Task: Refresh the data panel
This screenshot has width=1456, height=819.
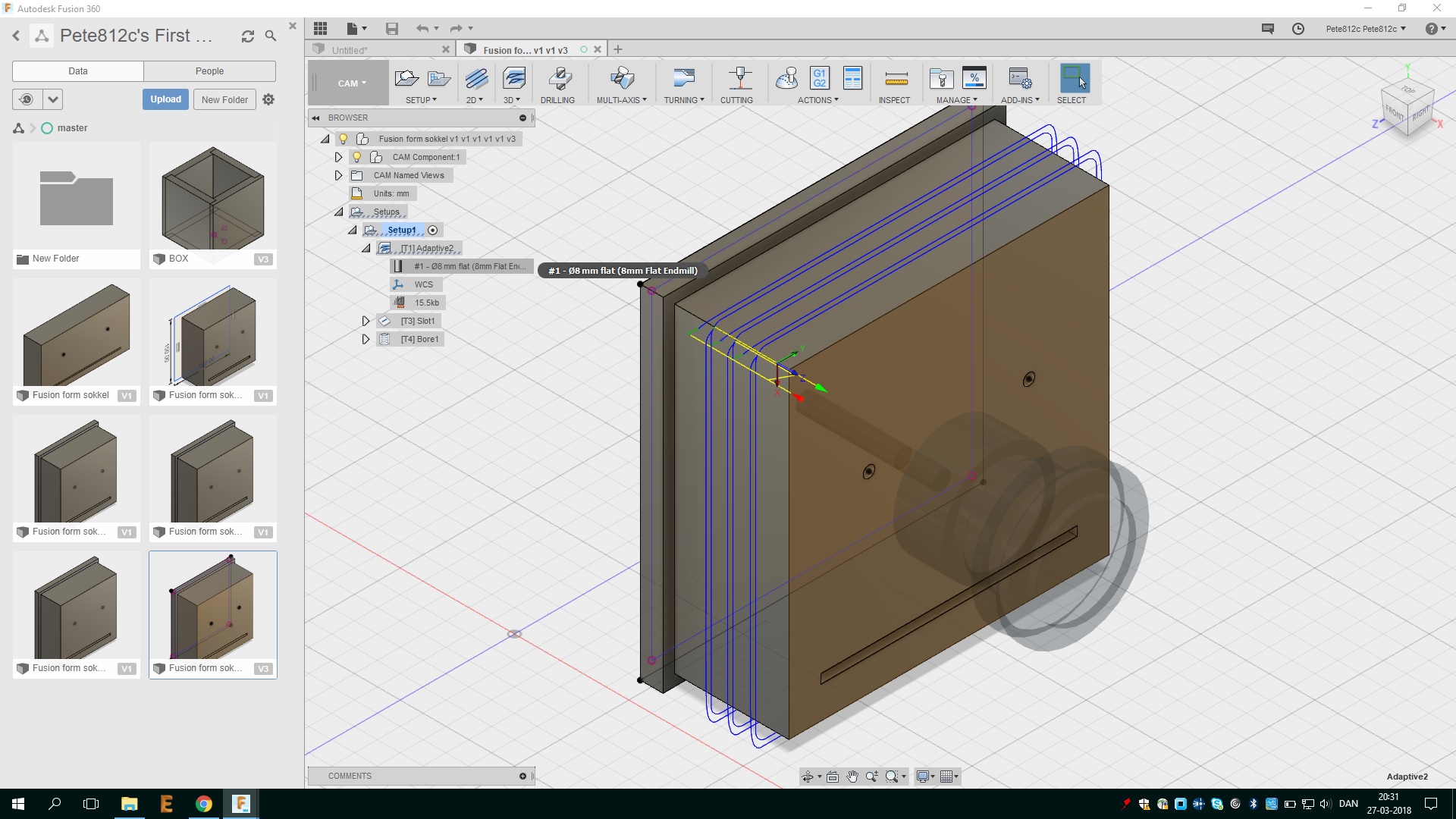Action: coord(248,36)
